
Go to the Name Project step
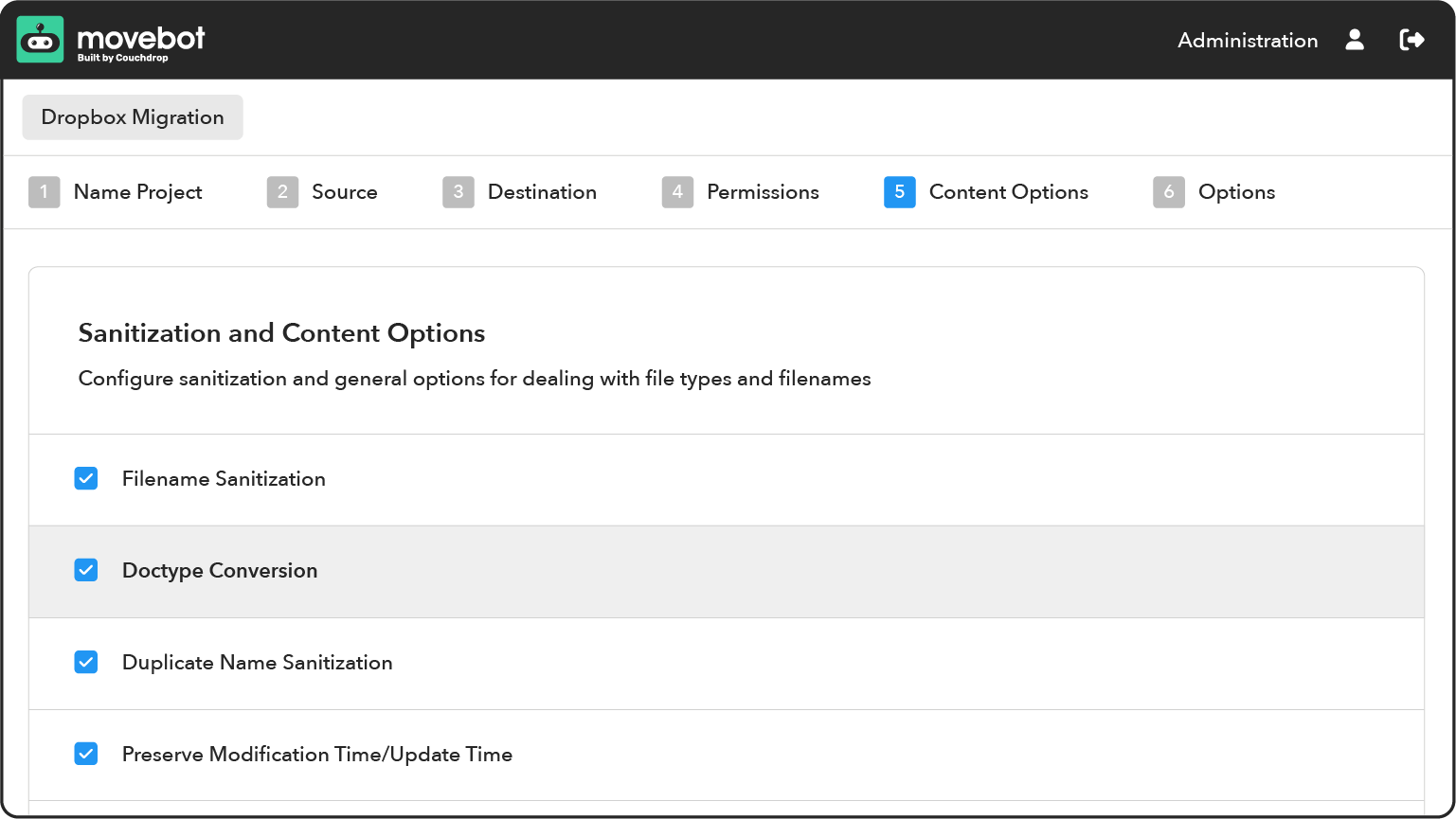point(137,192)
